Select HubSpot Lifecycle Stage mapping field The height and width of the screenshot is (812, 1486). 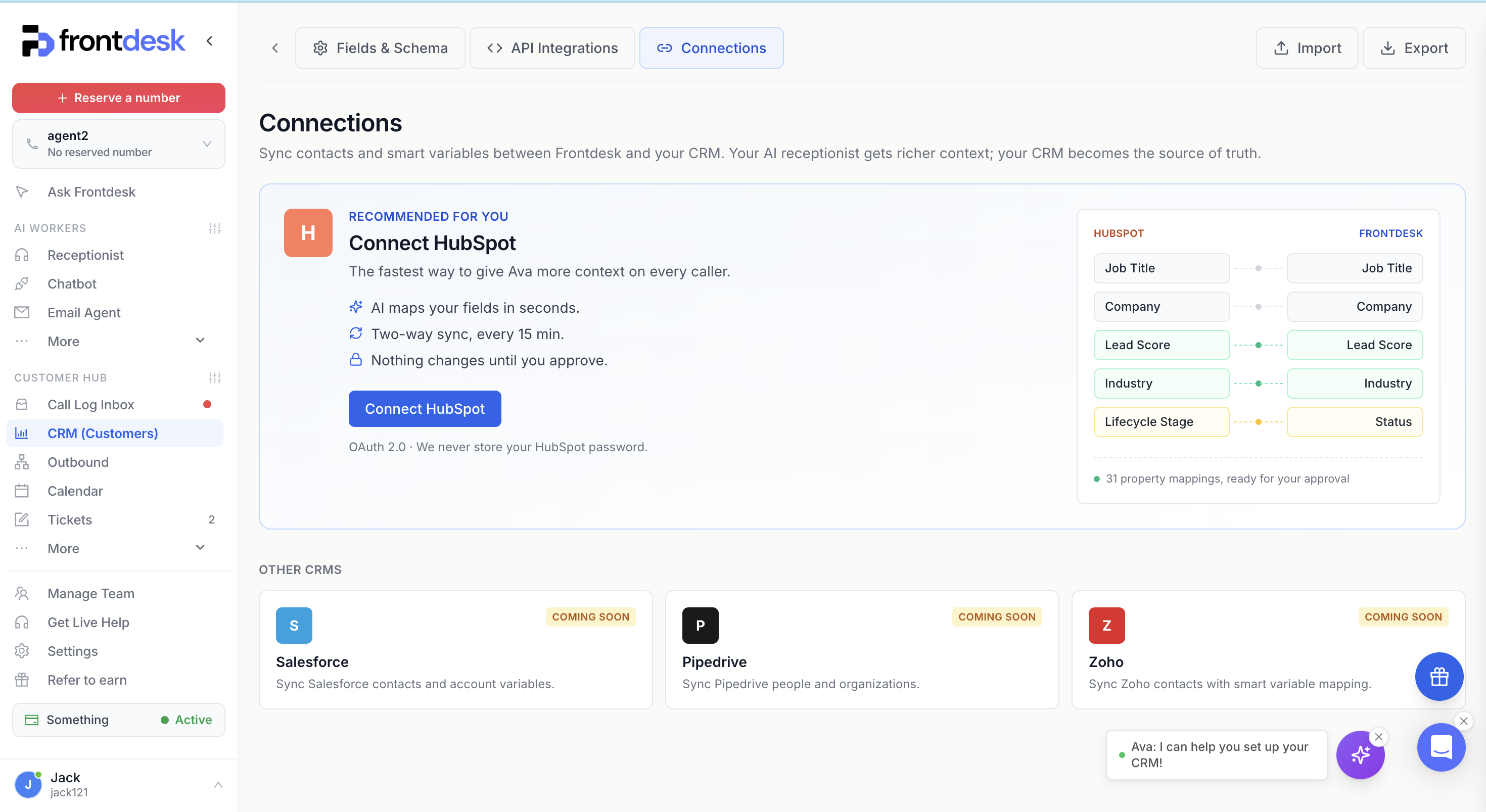click(x=1162, y=421)
